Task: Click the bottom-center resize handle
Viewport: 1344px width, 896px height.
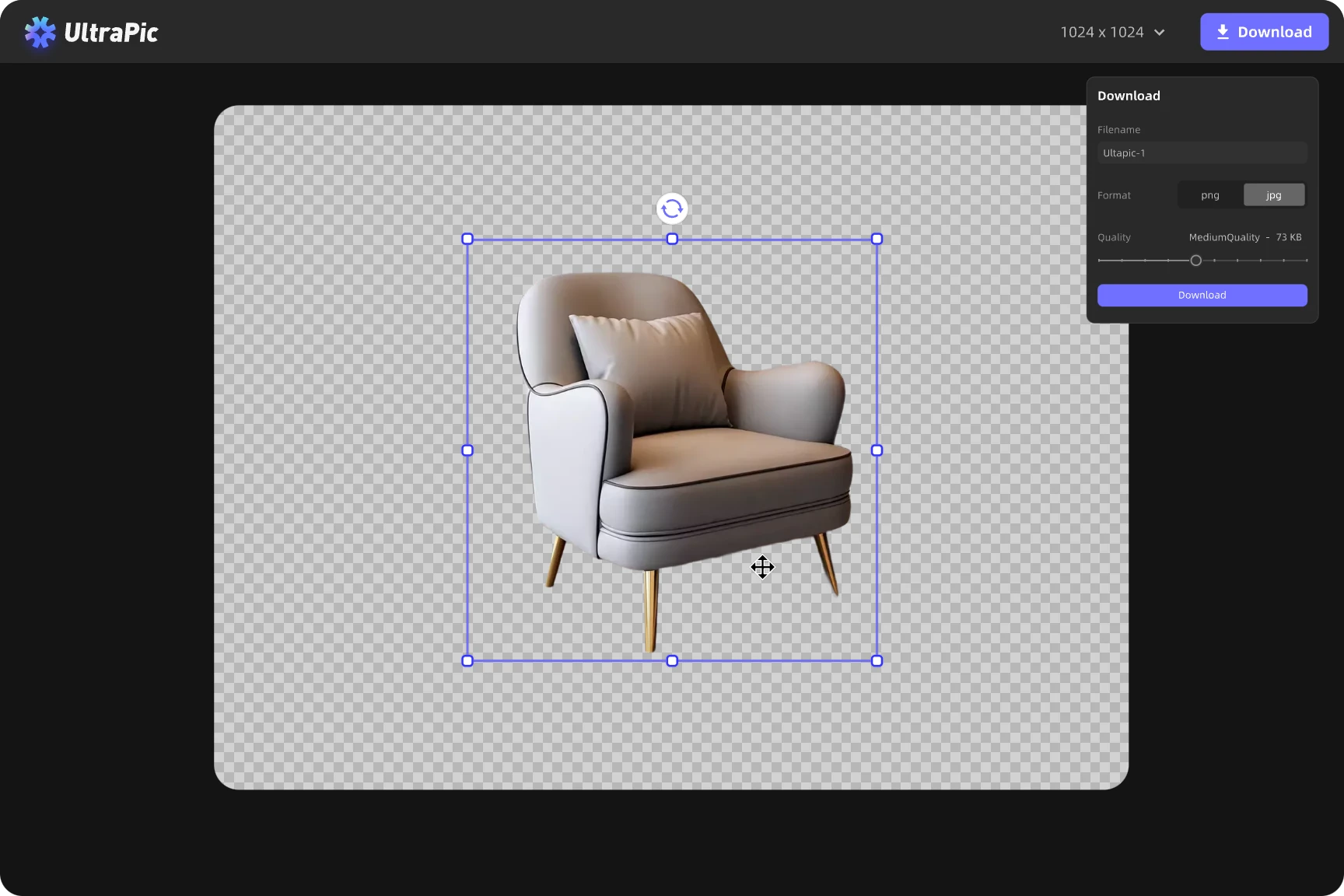Action: 672,661
